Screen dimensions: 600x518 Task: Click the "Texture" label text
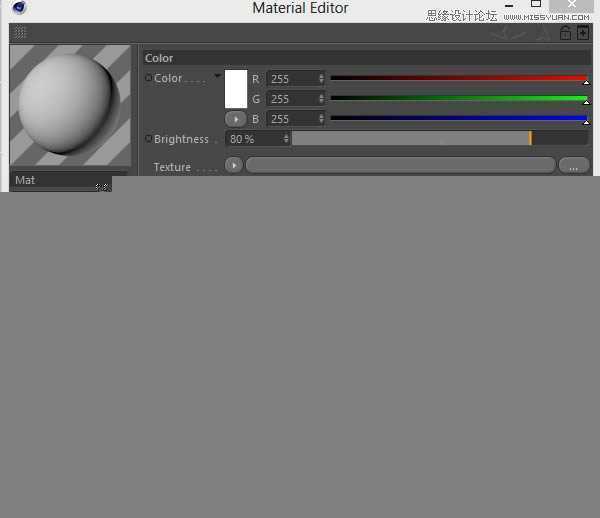point(172,167)
